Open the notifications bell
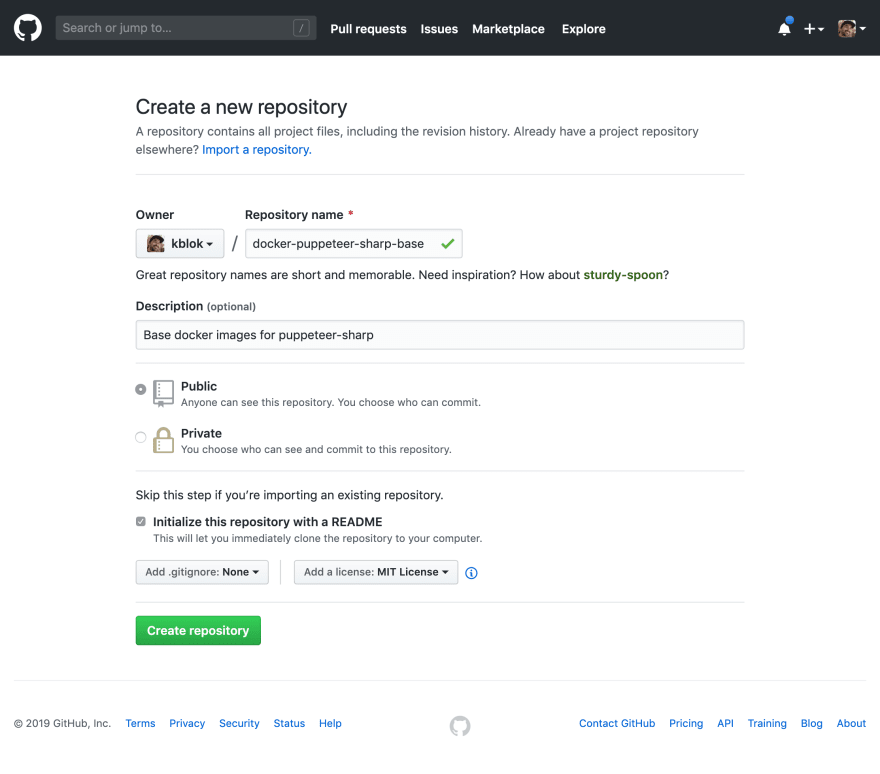Viewport: 880px width, 774px height. tap(785, 28)
